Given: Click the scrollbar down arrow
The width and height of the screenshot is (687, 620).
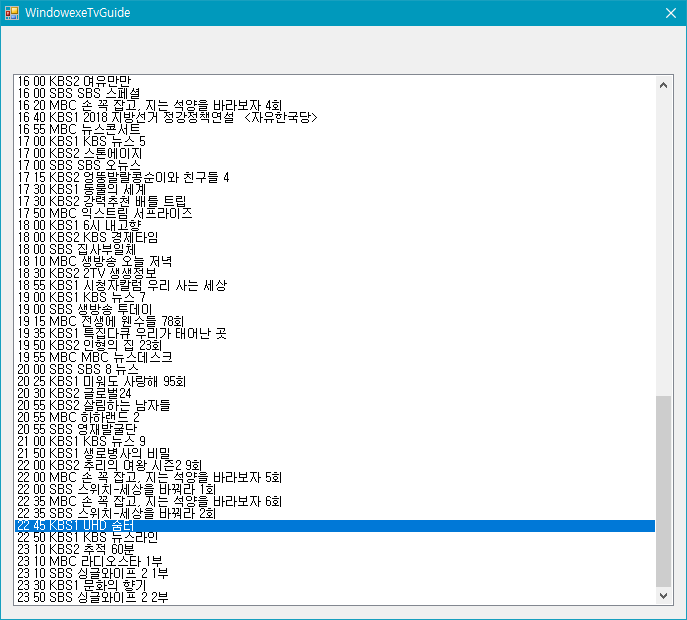Looking at the screenshot, I should pyautogui.click(x=663, y=595).
